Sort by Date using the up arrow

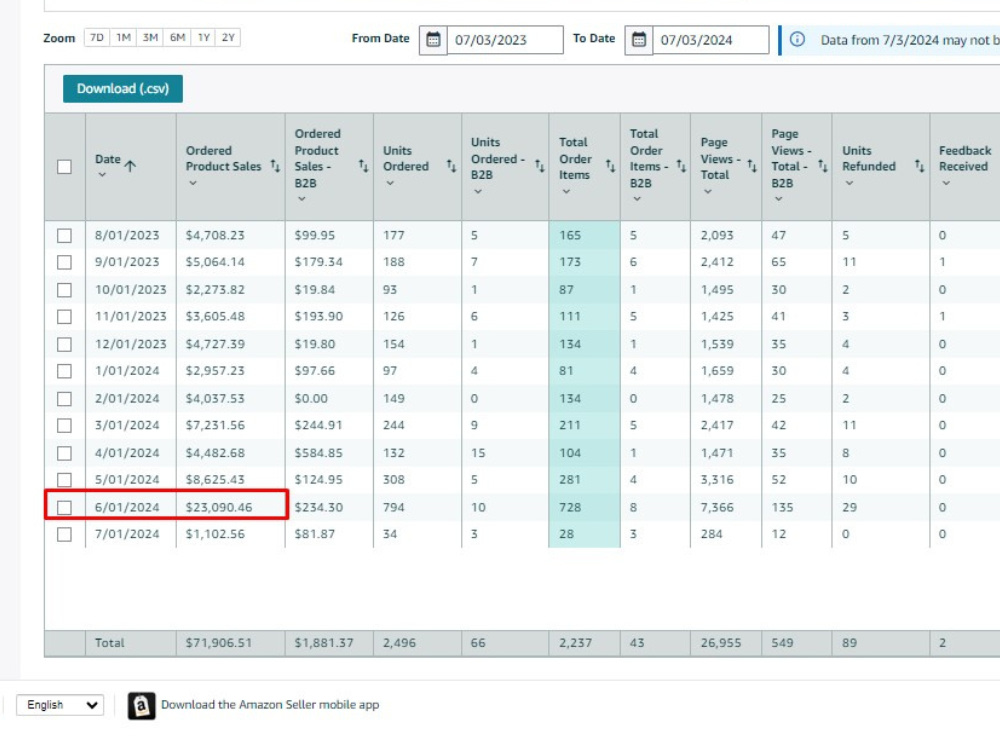131,166
